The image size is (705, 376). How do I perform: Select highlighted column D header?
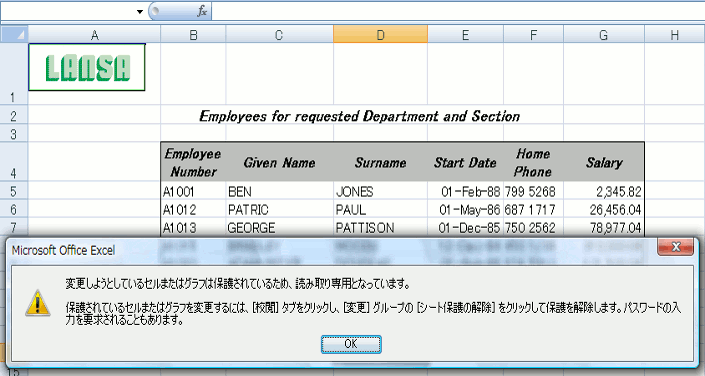380,35
